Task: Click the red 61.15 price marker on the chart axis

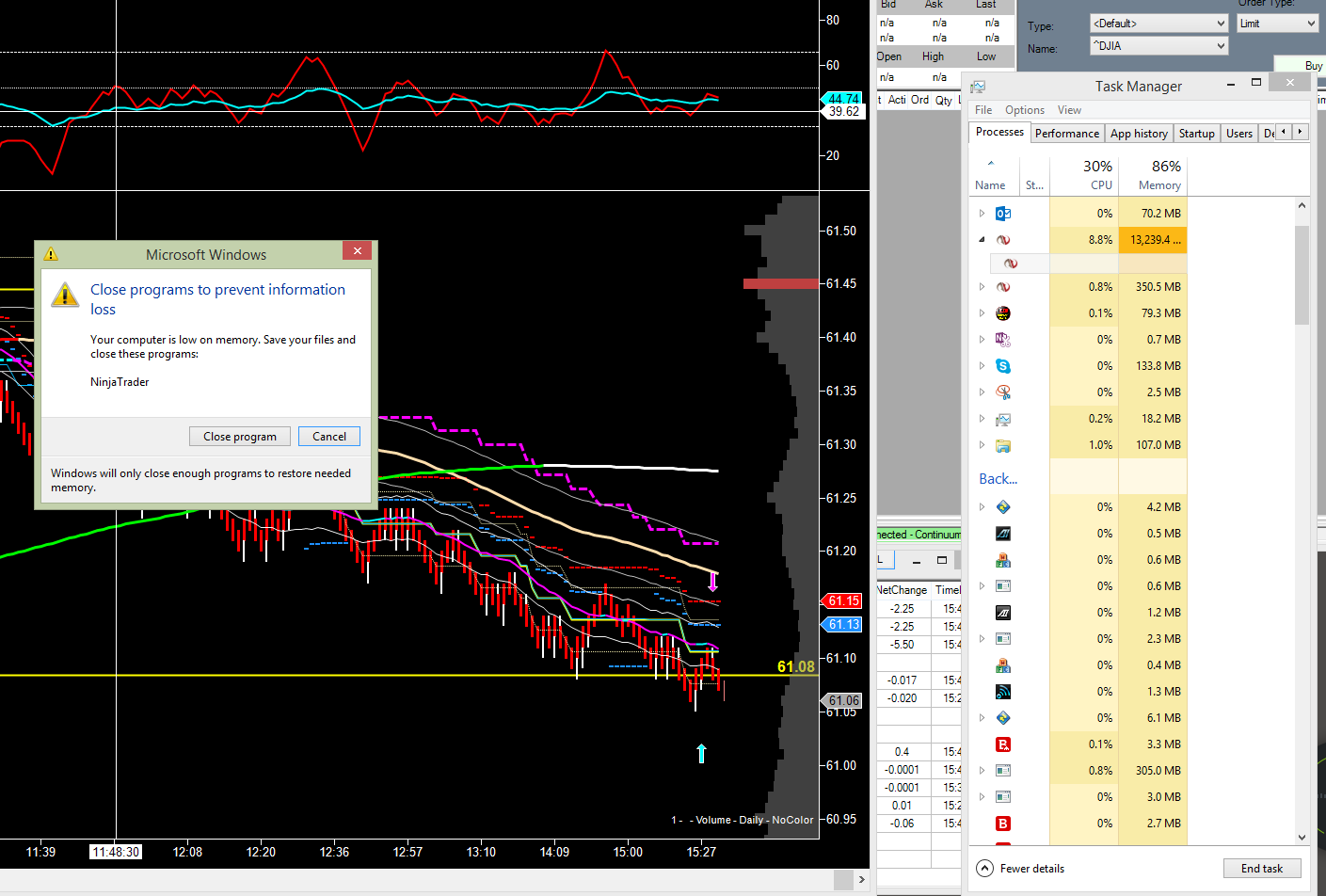Action: 842,600
